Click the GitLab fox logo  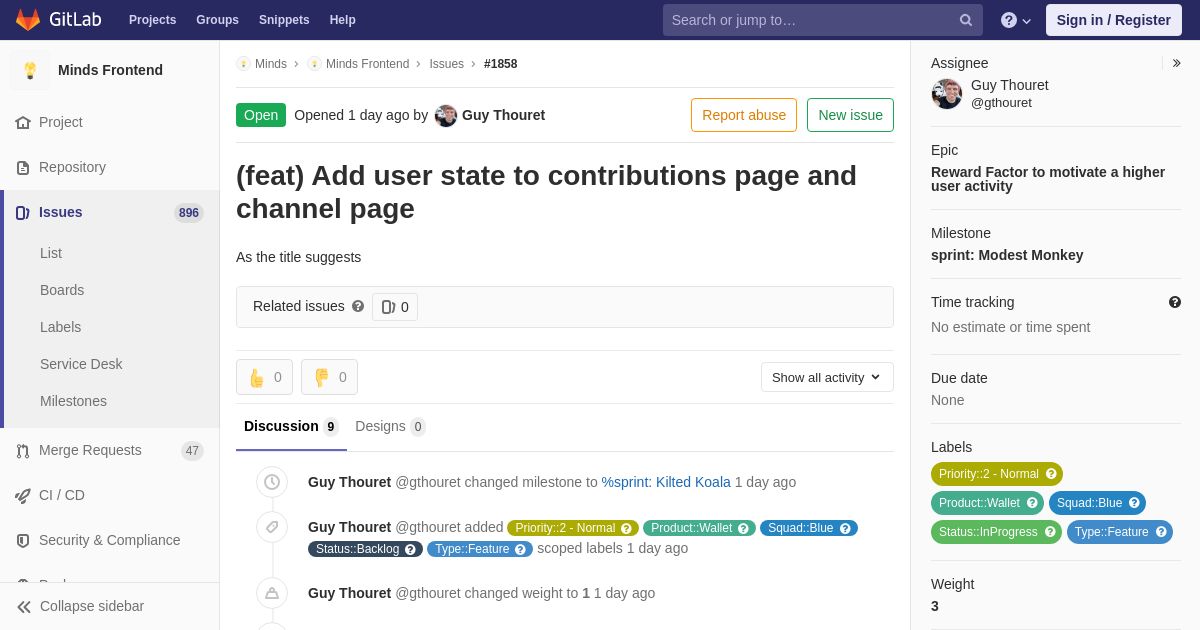pos(28,20)
